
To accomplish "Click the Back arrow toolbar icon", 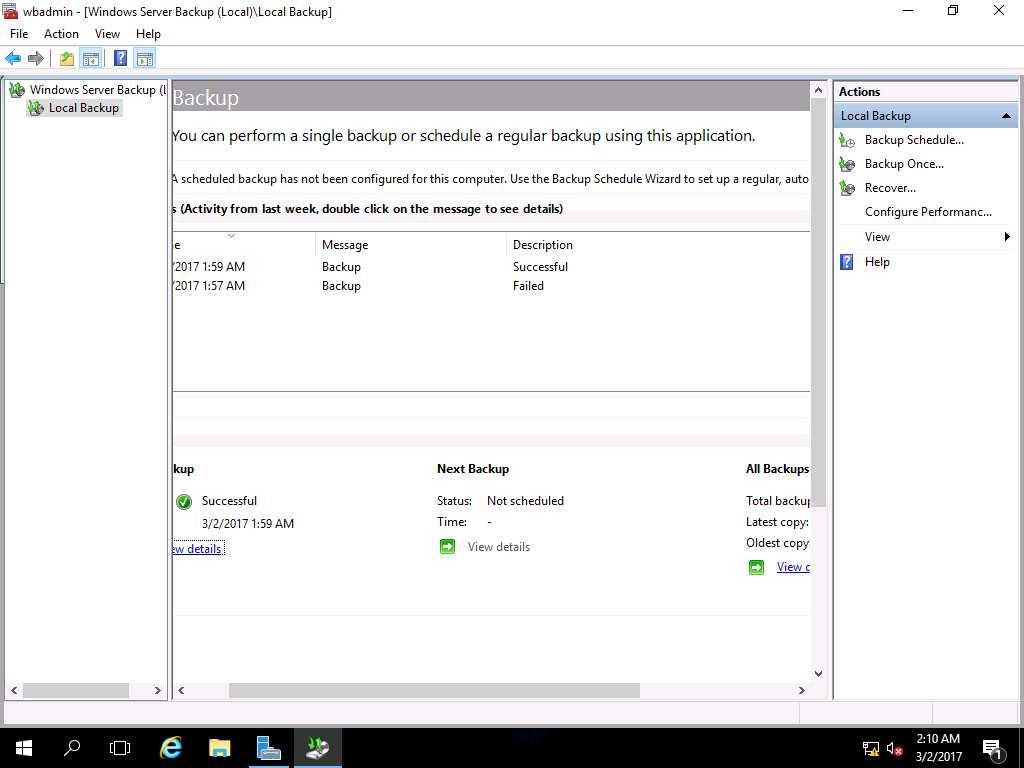I will coord(13,59).
